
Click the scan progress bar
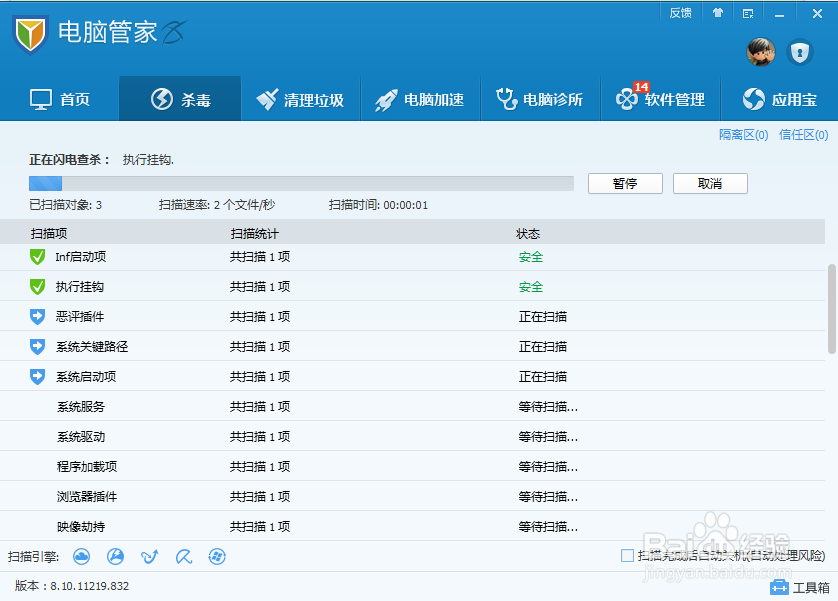(301, 183)
